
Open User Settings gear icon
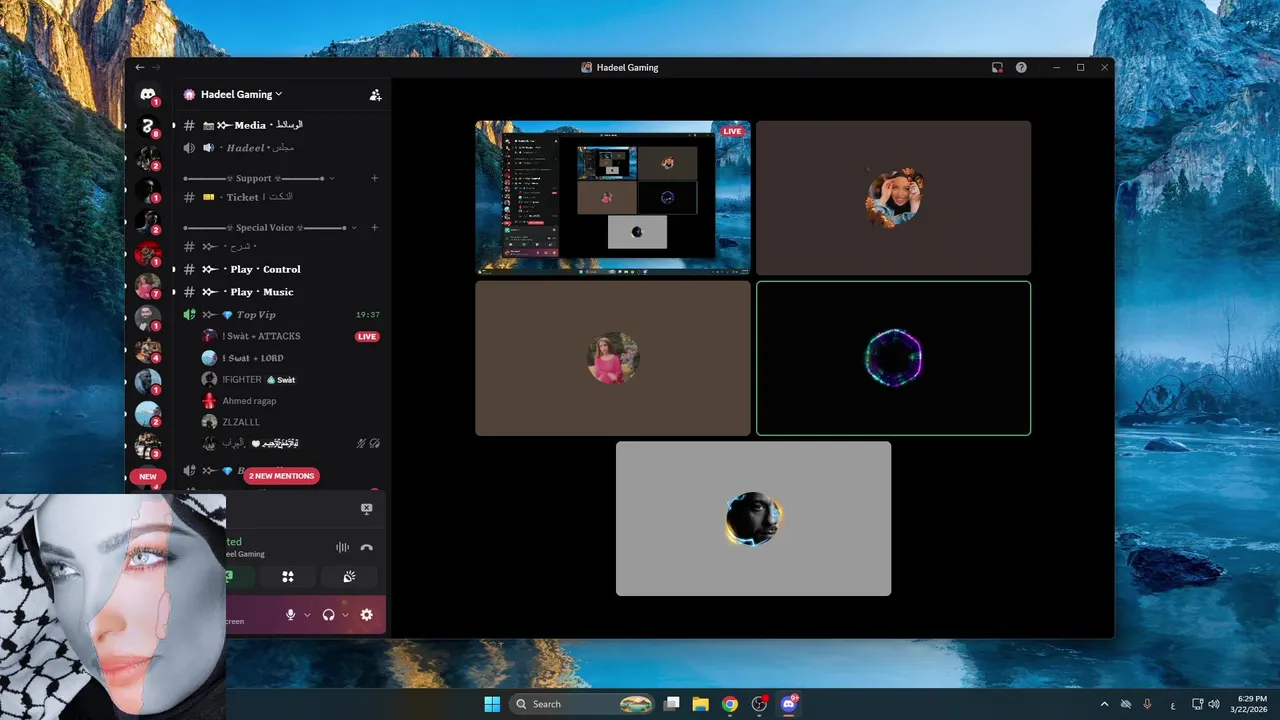pyautogui.click(x=366, y=614)
